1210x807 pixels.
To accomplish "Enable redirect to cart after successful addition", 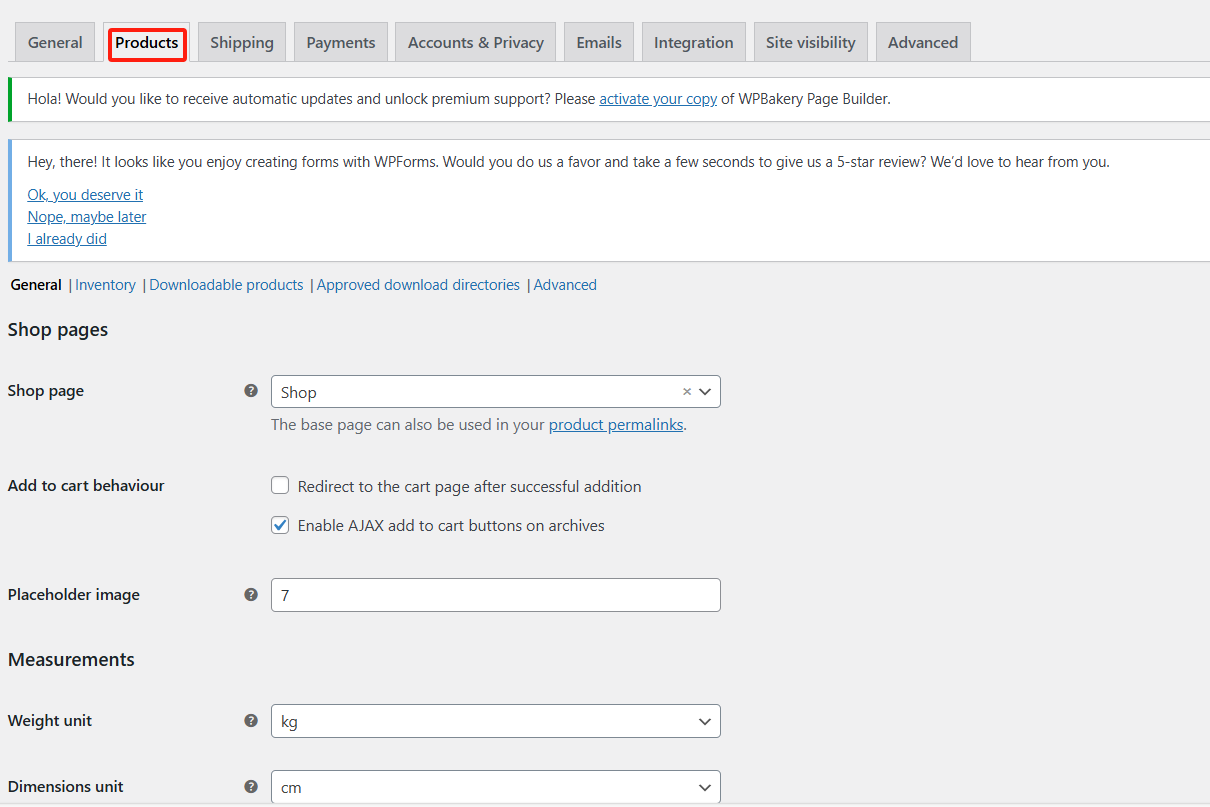I will [280, 485].
